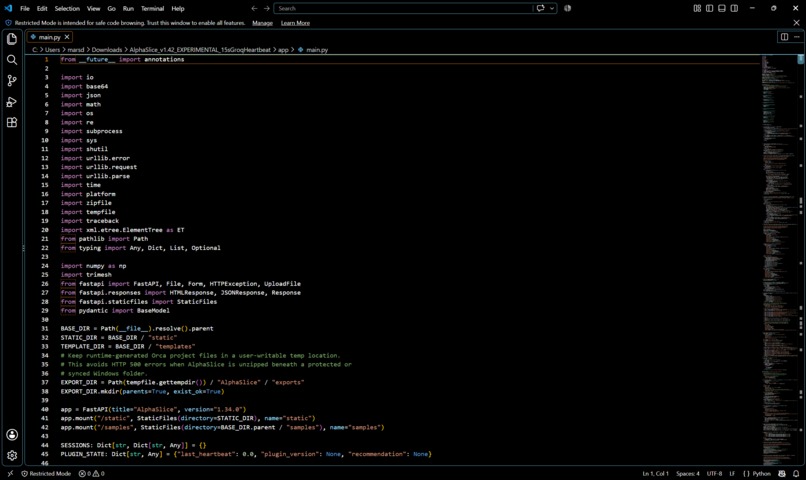Click the Learn More link
806x480 pixels.
tap(296, 23)
